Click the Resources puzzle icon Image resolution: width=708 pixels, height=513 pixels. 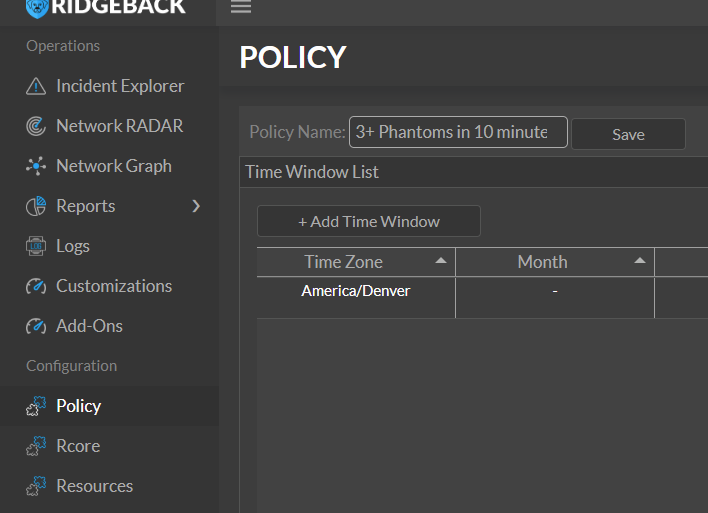click(x=36, y=486)
